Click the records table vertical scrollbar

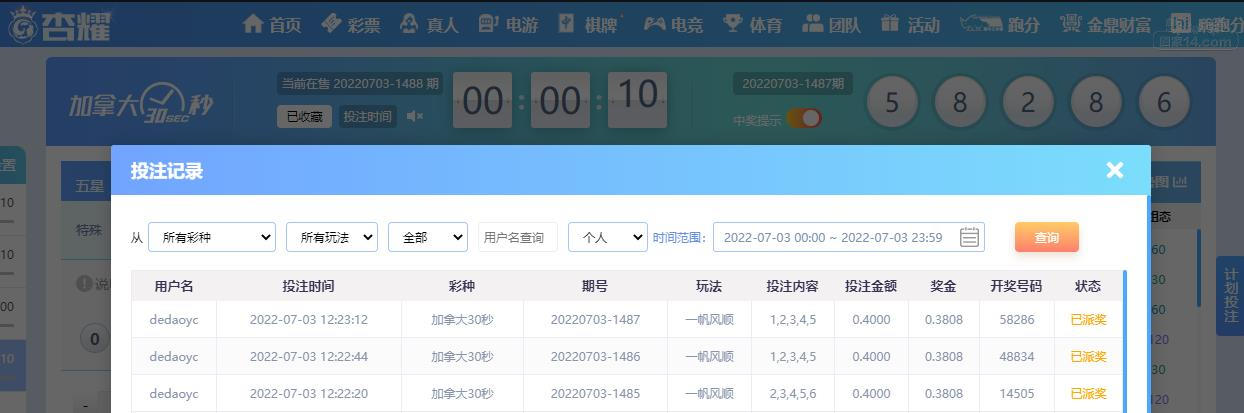[x=1123, y=340]
